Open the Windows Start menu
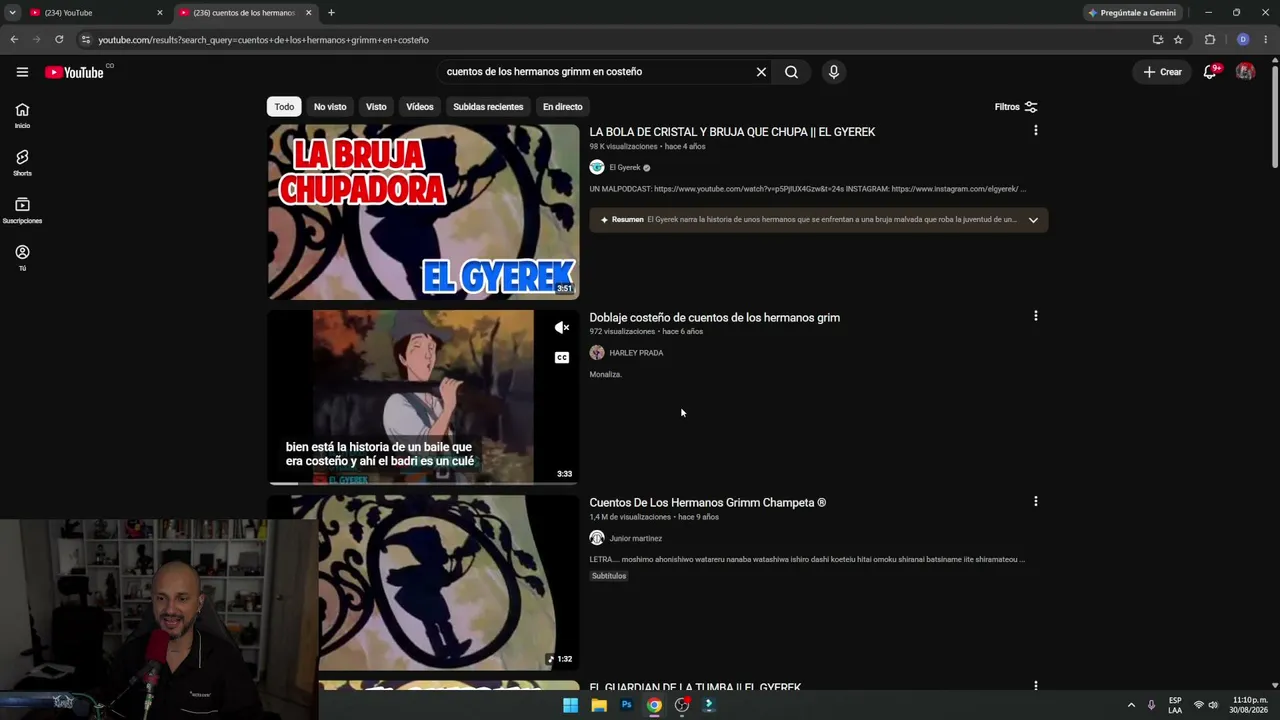 tap(570, 705)
